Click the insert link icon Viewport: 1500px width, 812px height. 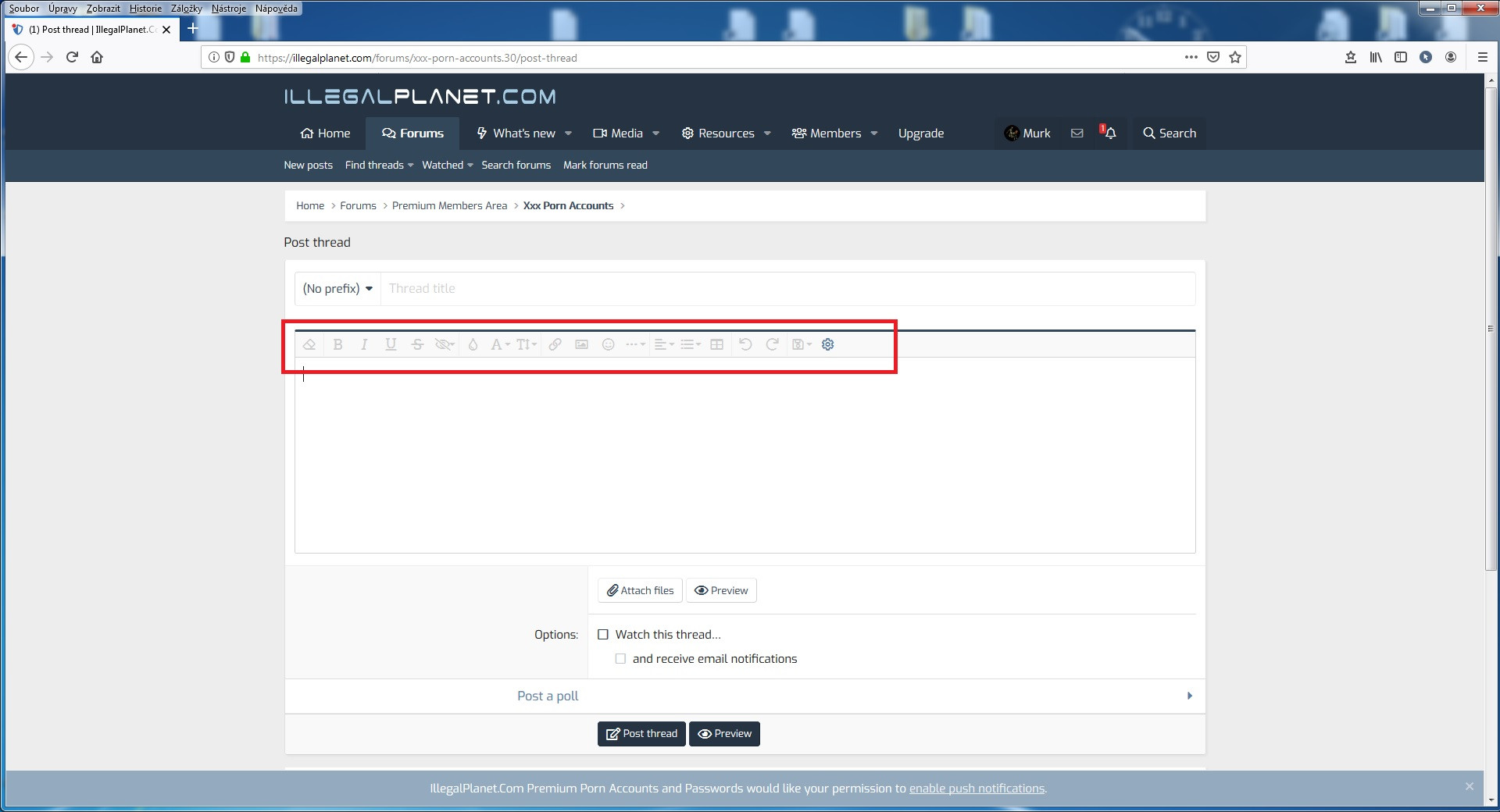coord(555,344)
